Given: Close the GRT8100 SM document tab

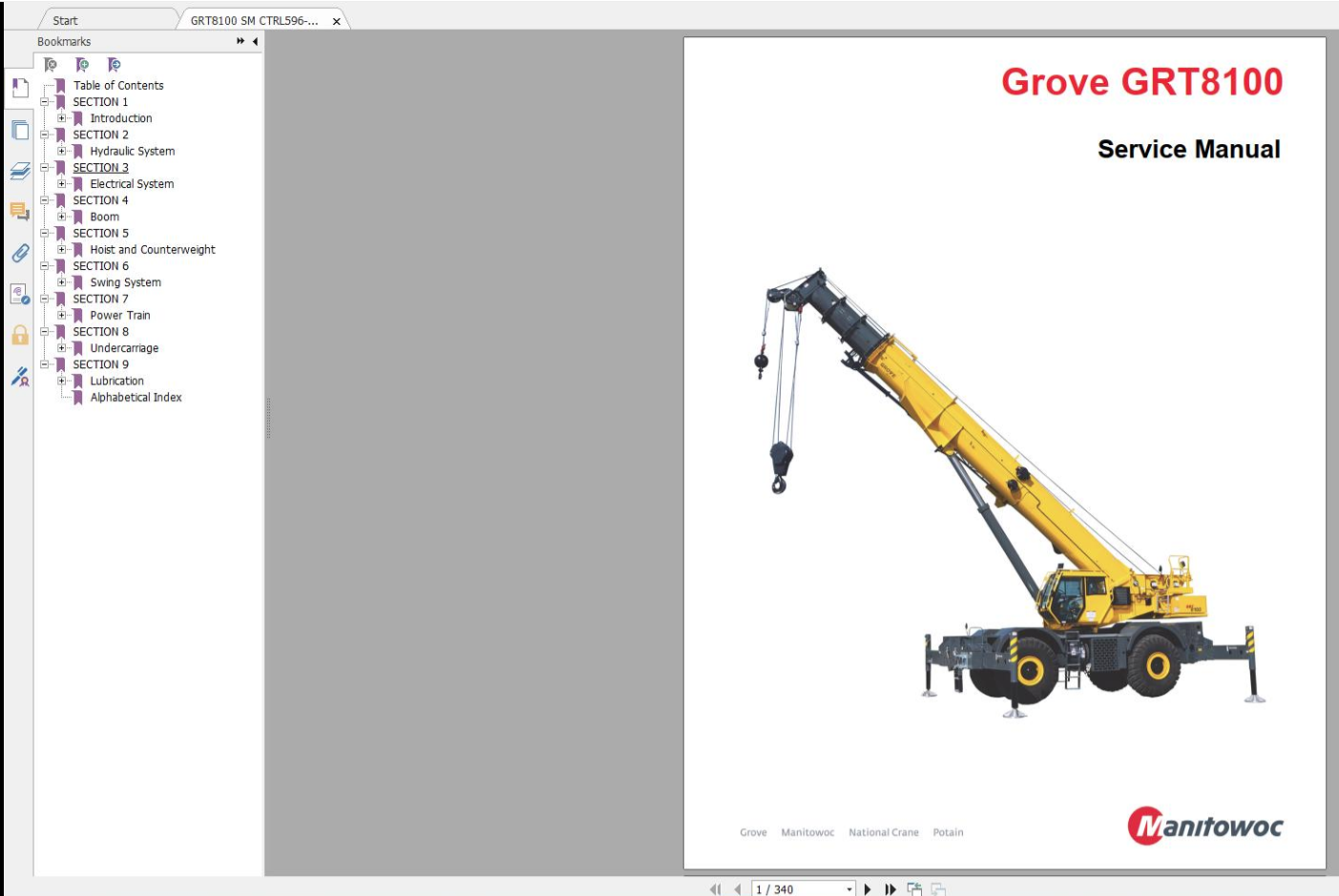Looking at the screenshot, I should (336, 21).
